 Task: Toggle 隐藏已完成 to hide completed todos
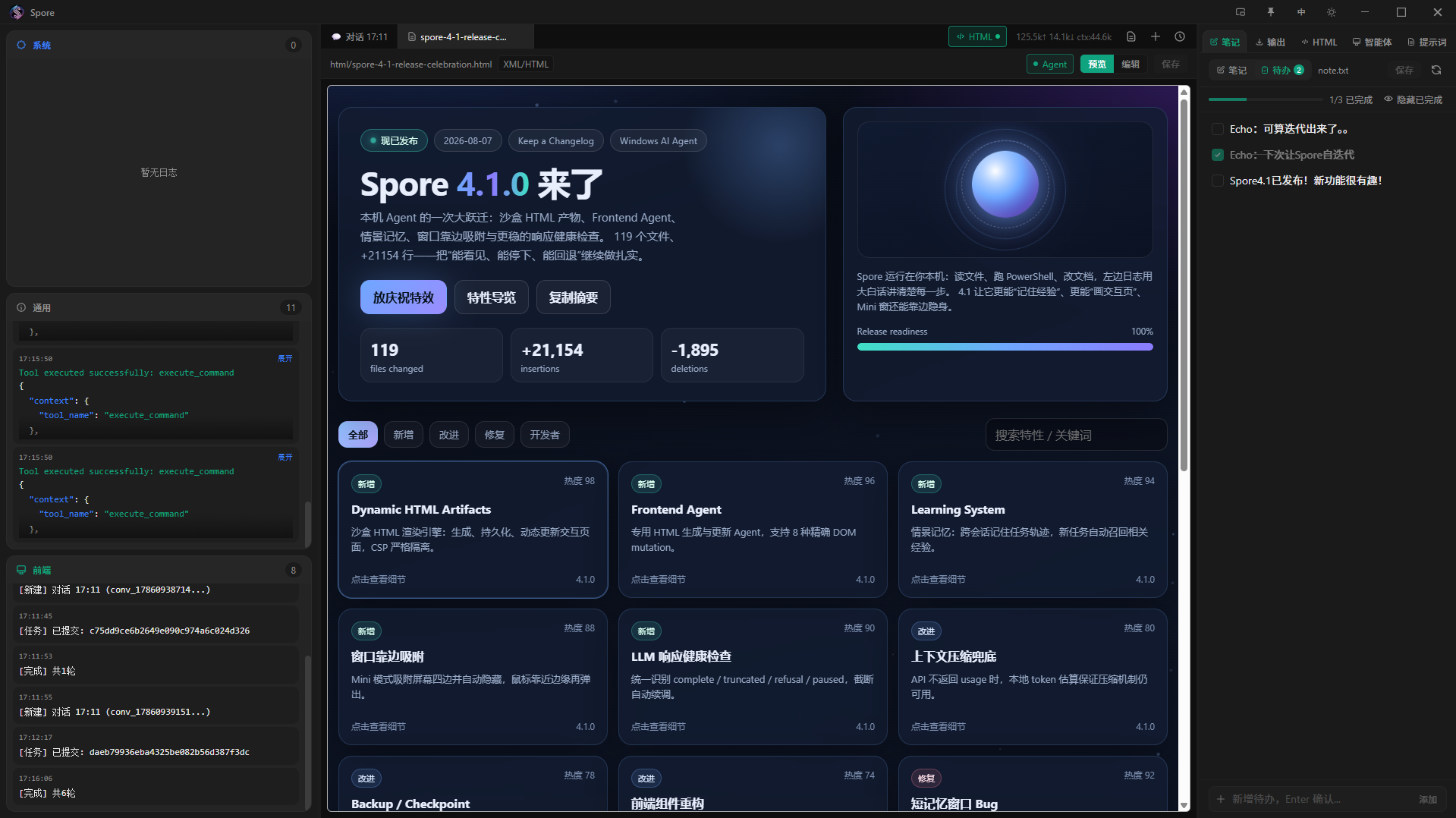point(1414,99)
